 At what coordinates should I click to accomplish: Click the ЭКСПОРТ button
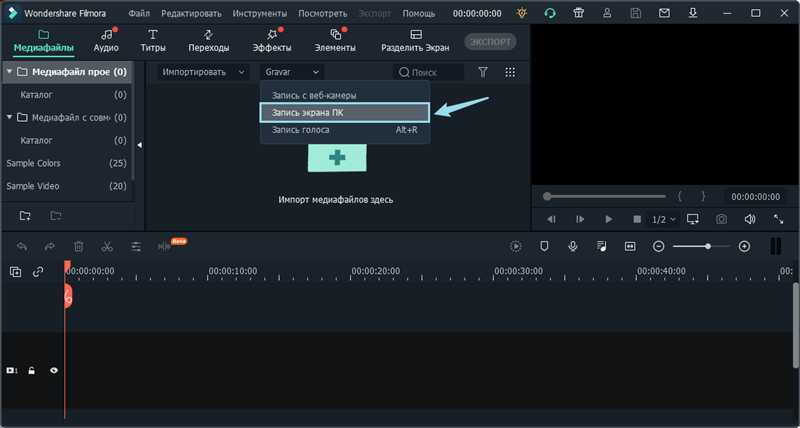490,43
